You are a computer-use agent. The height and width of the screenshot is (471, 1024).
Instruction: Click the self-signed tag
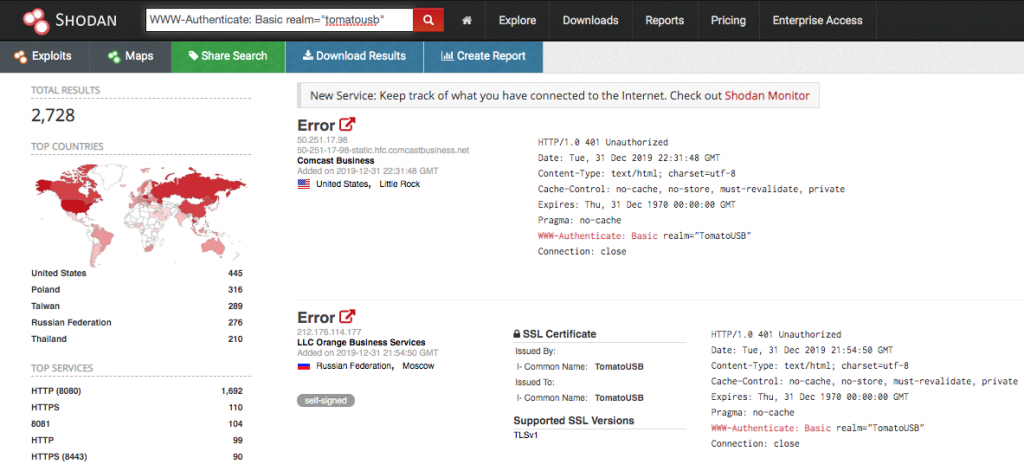[326, 400]
